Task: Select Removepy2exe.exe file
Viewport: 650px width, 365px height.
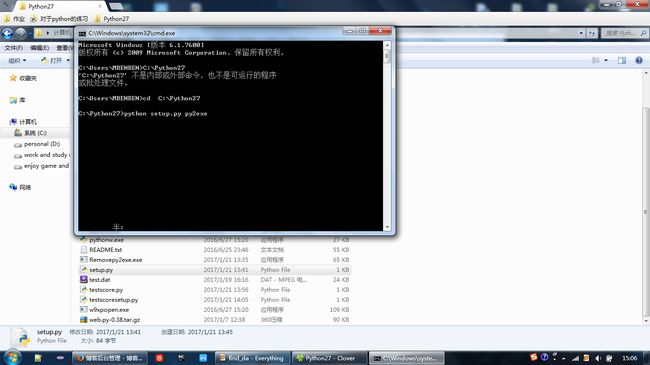Action: 111,260
